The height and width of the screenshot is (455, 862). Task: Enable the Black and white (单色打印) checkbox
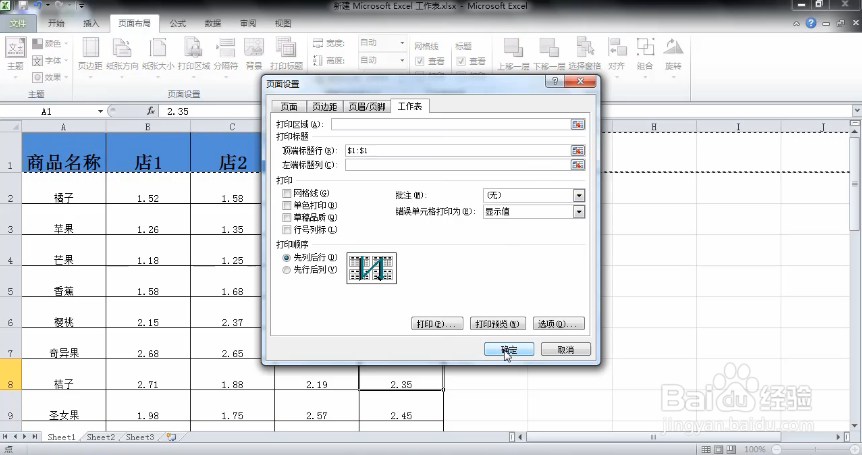coord(286,206)
